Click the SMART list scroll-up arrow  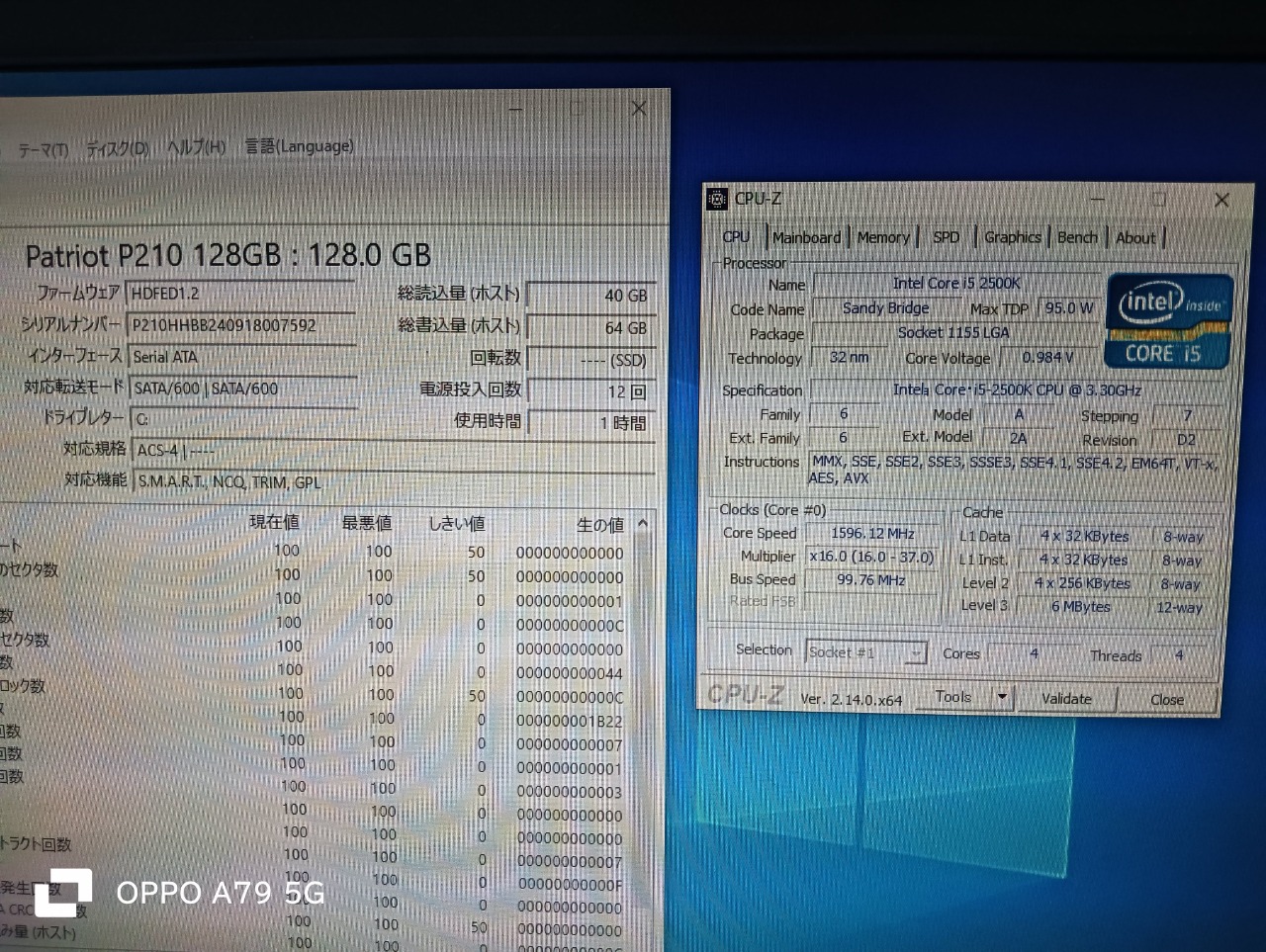(643, 523)
